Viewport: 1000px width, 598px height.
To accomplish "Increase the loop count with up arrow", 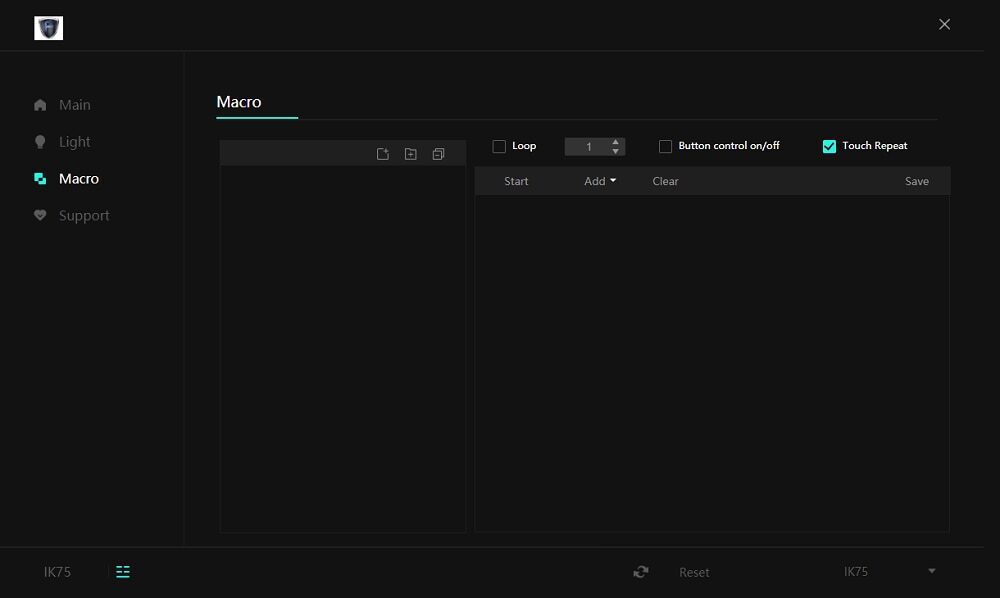I will 616,142.
